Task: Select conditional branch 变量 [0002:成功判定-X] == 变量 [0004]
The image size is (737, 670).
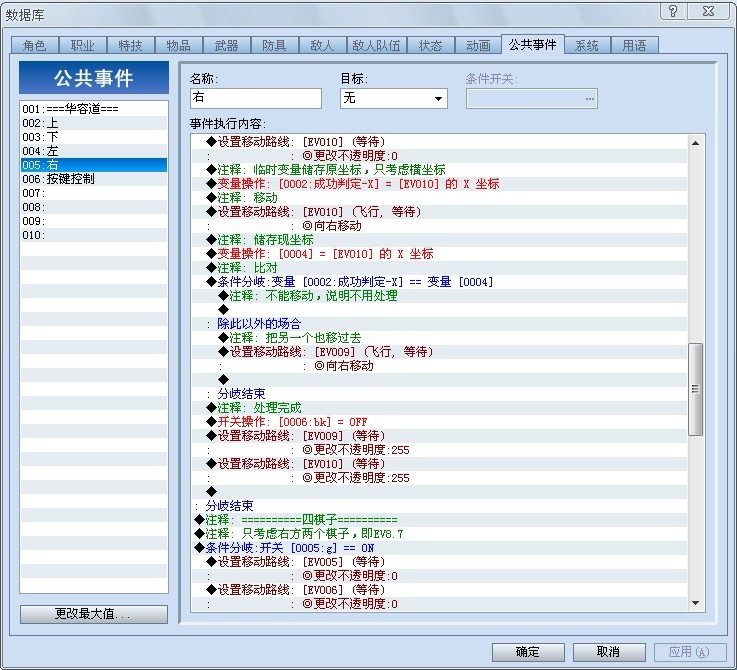Action: point(439,282)
